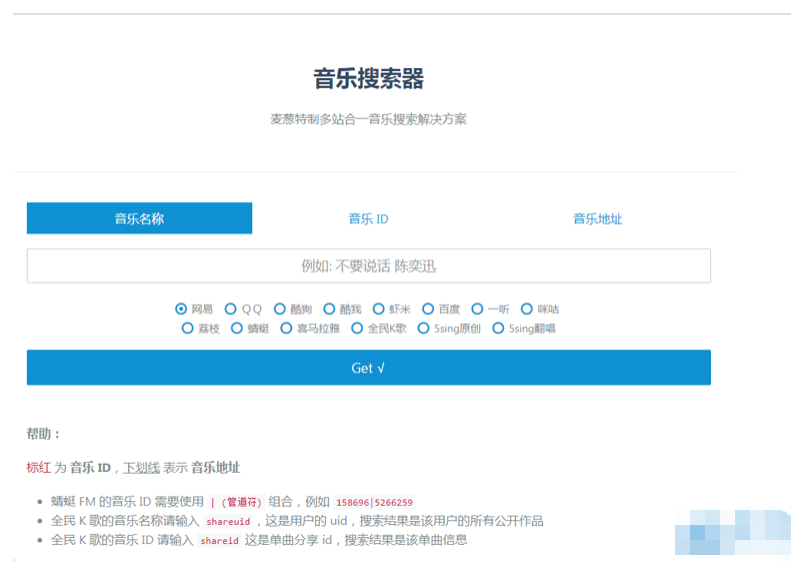Choose the 蜻蜓 radio button

coord(237,328)
